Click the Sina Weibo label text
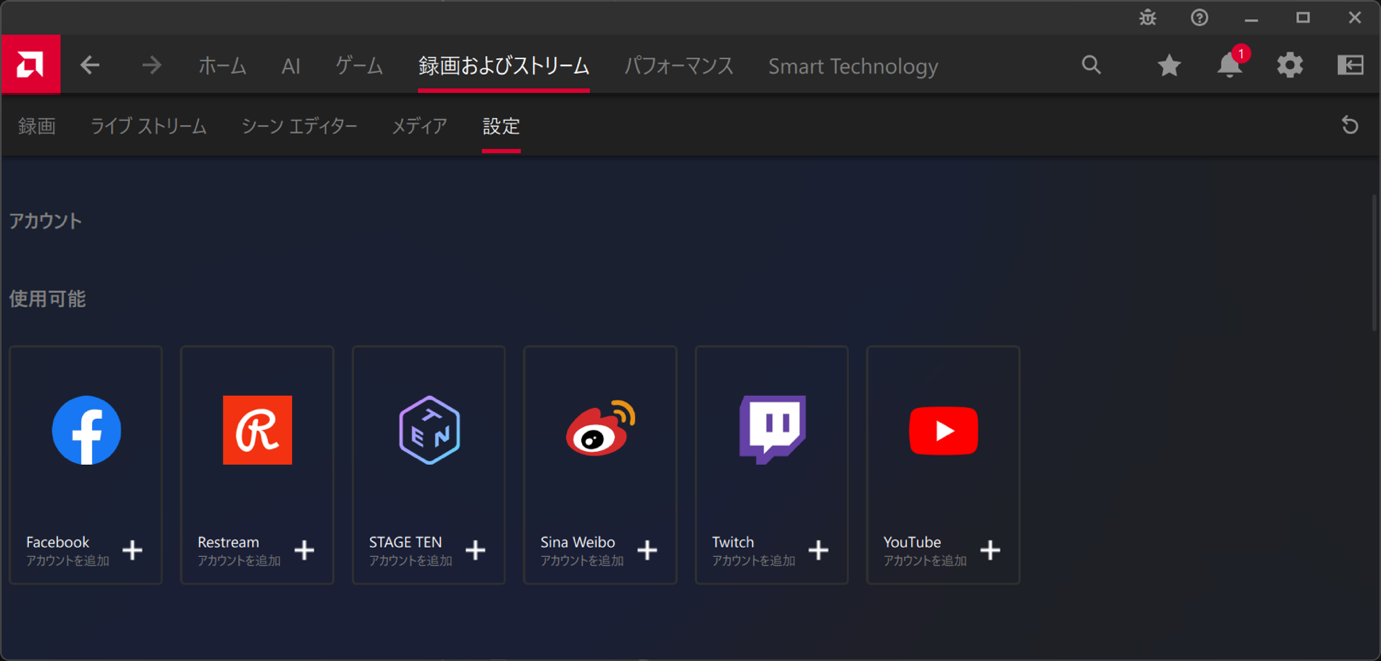1381x661 pixels. coord(578,542)
